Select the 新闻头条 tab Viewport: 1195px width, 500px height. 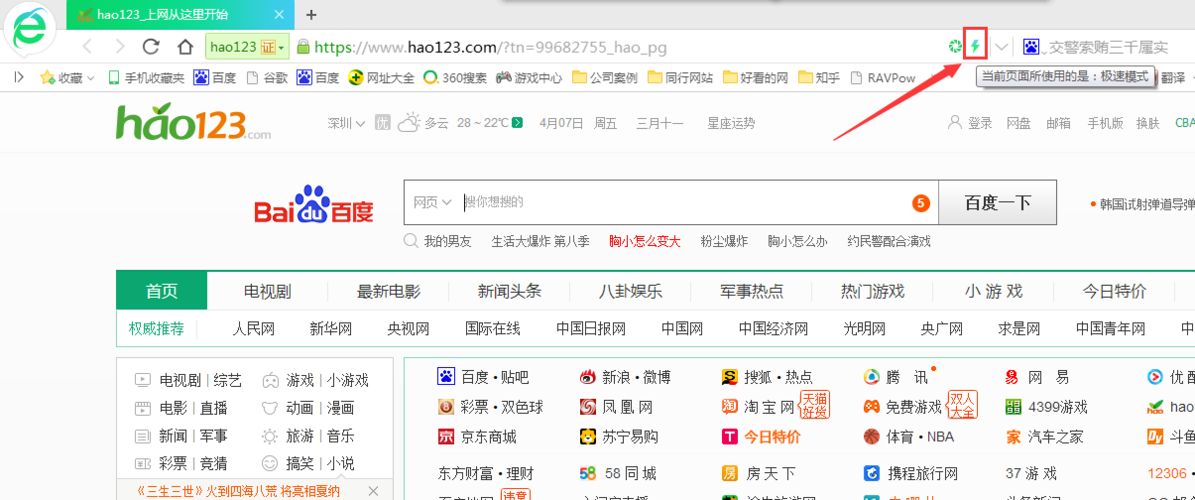tap(509, 290)
